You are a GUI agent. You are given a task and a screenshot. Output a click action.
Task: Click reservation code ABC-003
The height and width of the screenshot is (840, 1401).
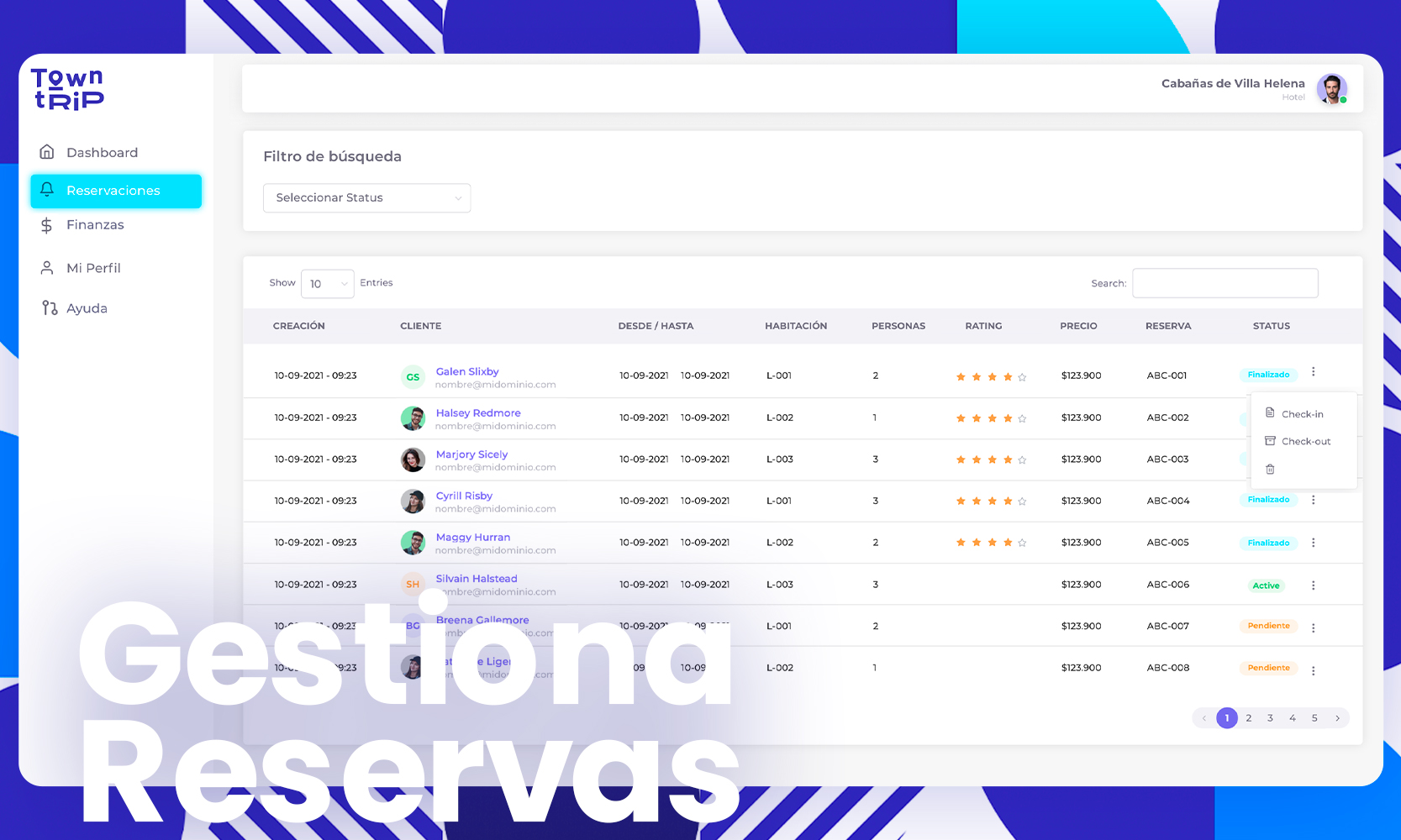[x=1168, y=459]
